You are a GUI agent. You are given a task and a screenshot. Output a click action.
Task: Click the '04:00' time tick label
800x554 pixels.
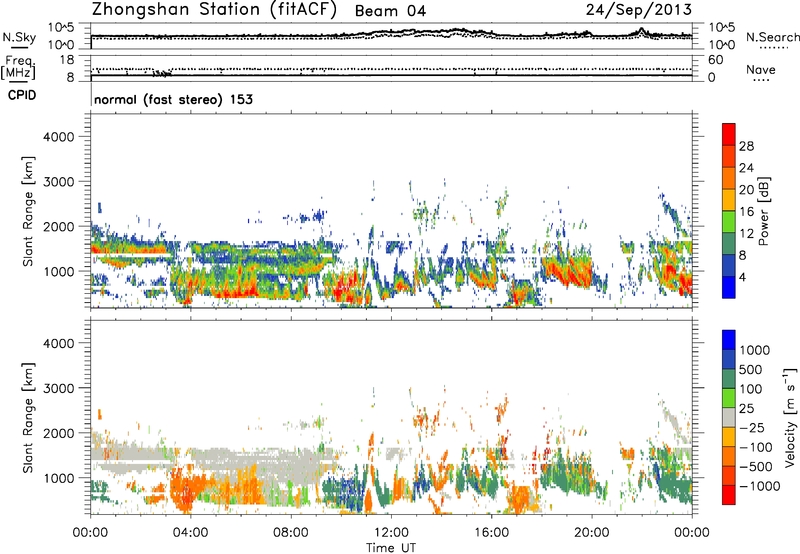tap(190, 533)
